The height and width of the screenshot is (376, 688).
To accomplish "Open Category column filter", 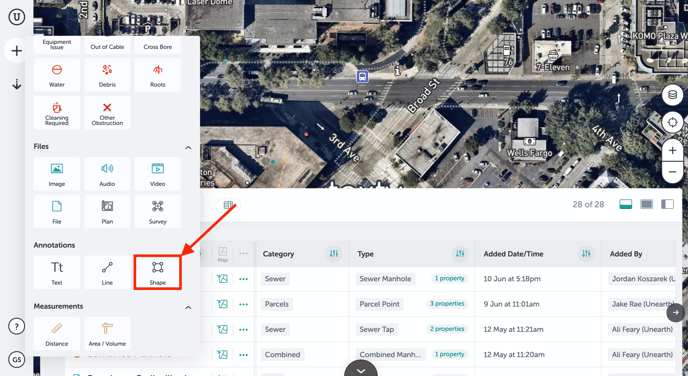I will (x=334, y=254).
